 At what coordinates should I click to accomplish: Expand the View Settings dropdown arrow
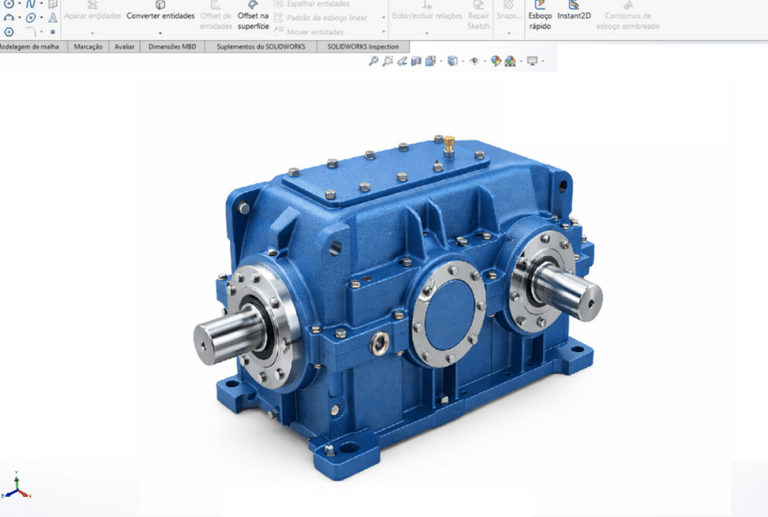[543, 61]
